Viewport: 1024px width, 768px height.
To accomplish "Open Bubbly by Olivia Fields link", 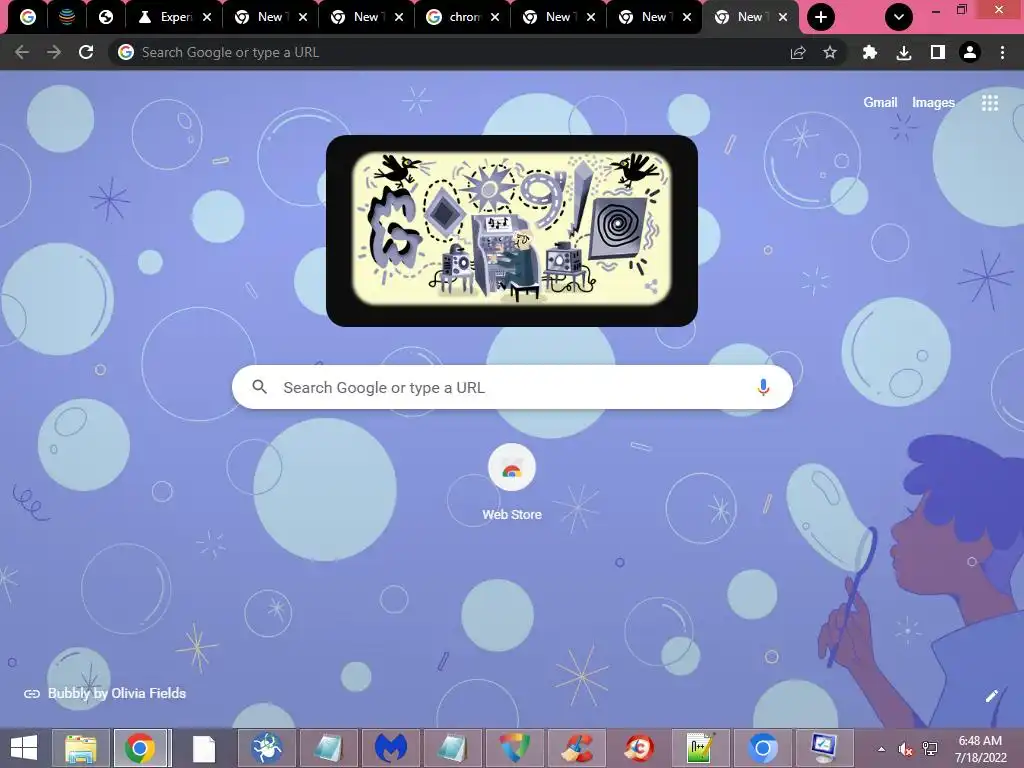I will tap(117, 694).
